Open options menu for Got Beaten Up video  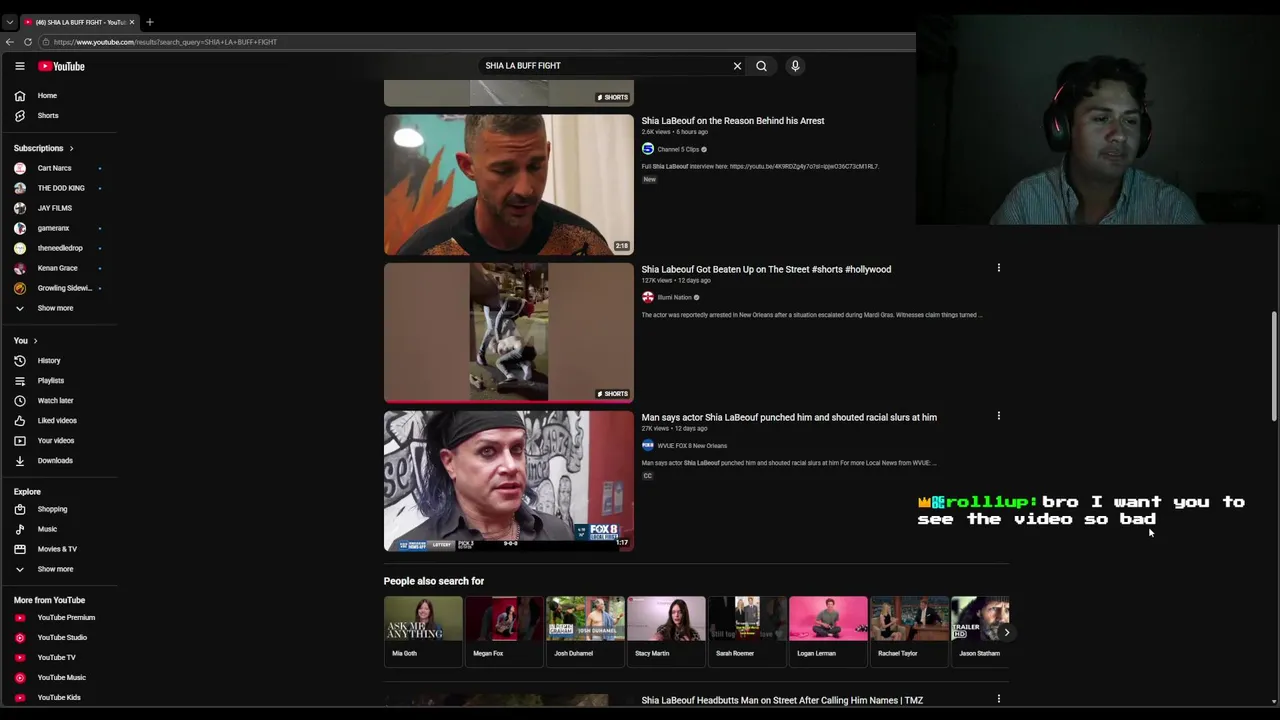(x=998, y=268)
